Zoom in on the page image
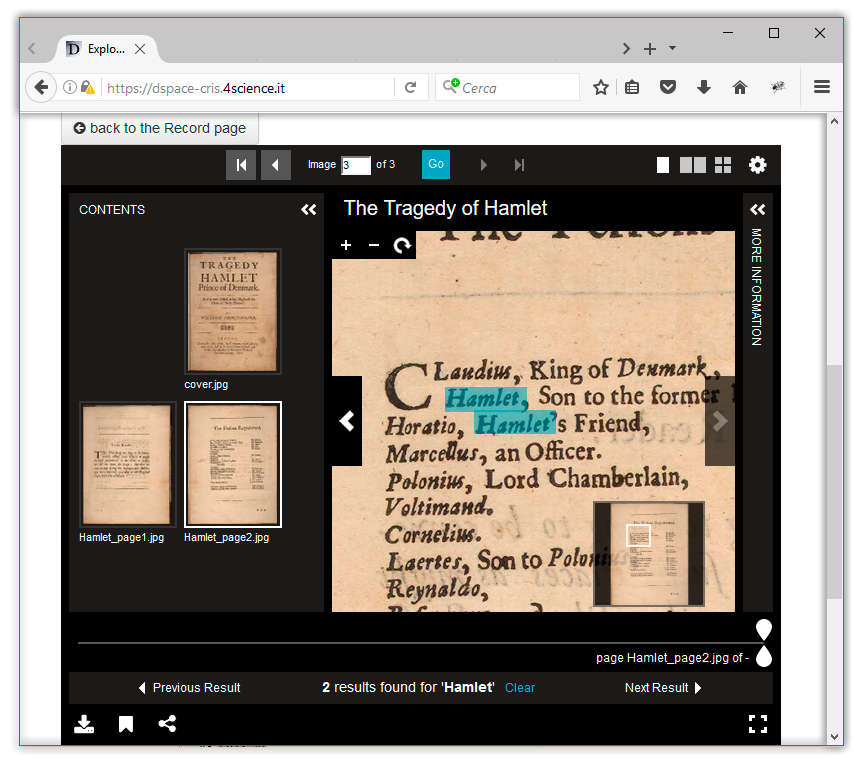Image resolution: width=864 pixels, height=764 pixels. click(x=346, y=245)
